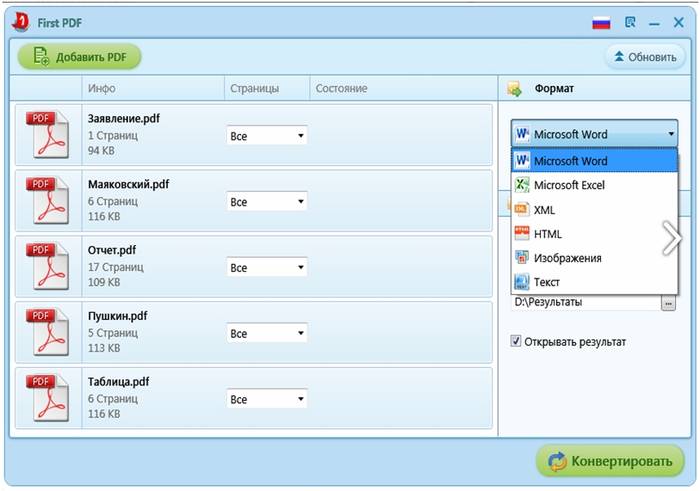Click the First PDF logo icon
The image size is (700, 491).
point(21,22)
